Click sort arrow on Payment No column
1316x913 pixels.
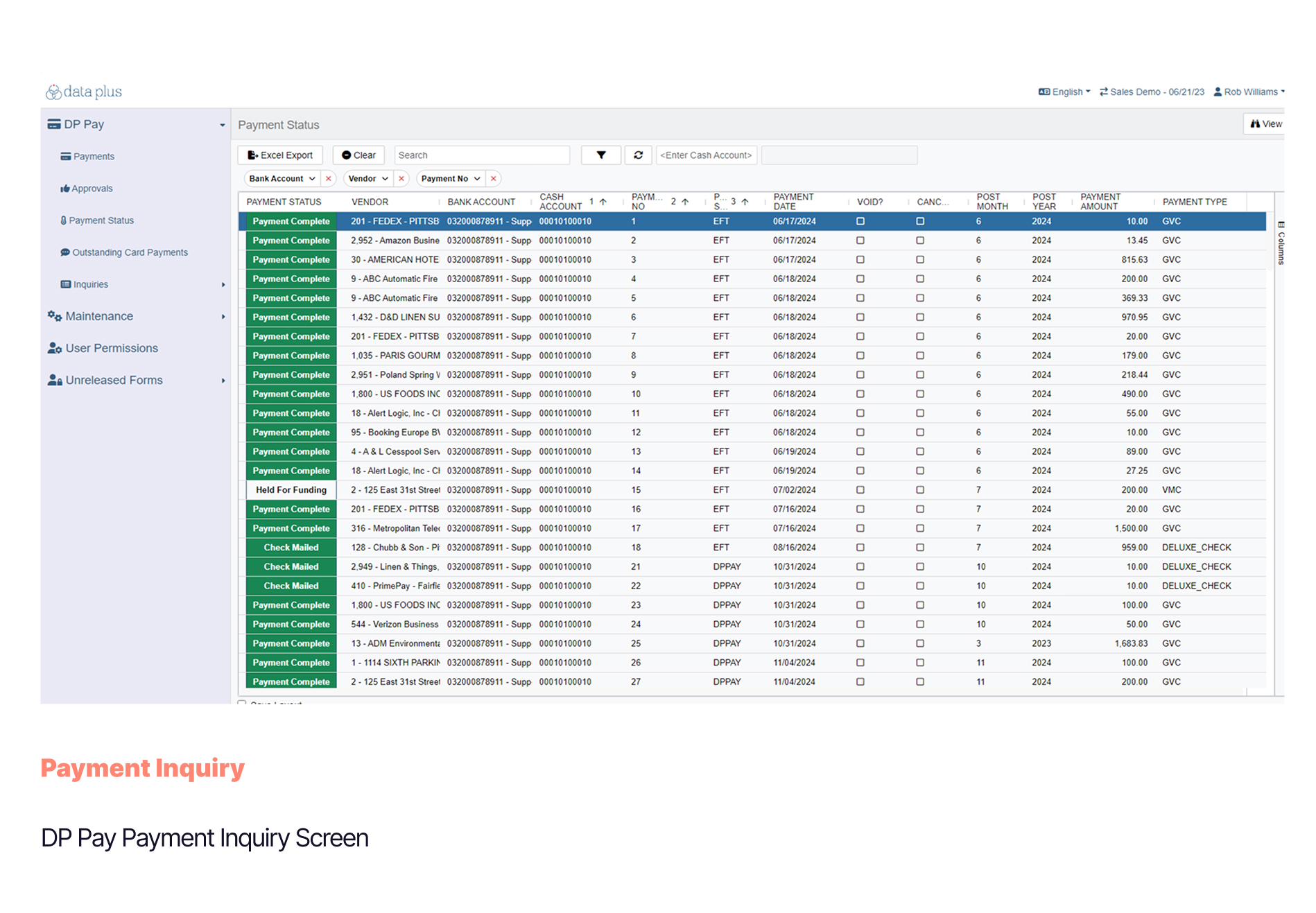(684, 202)
